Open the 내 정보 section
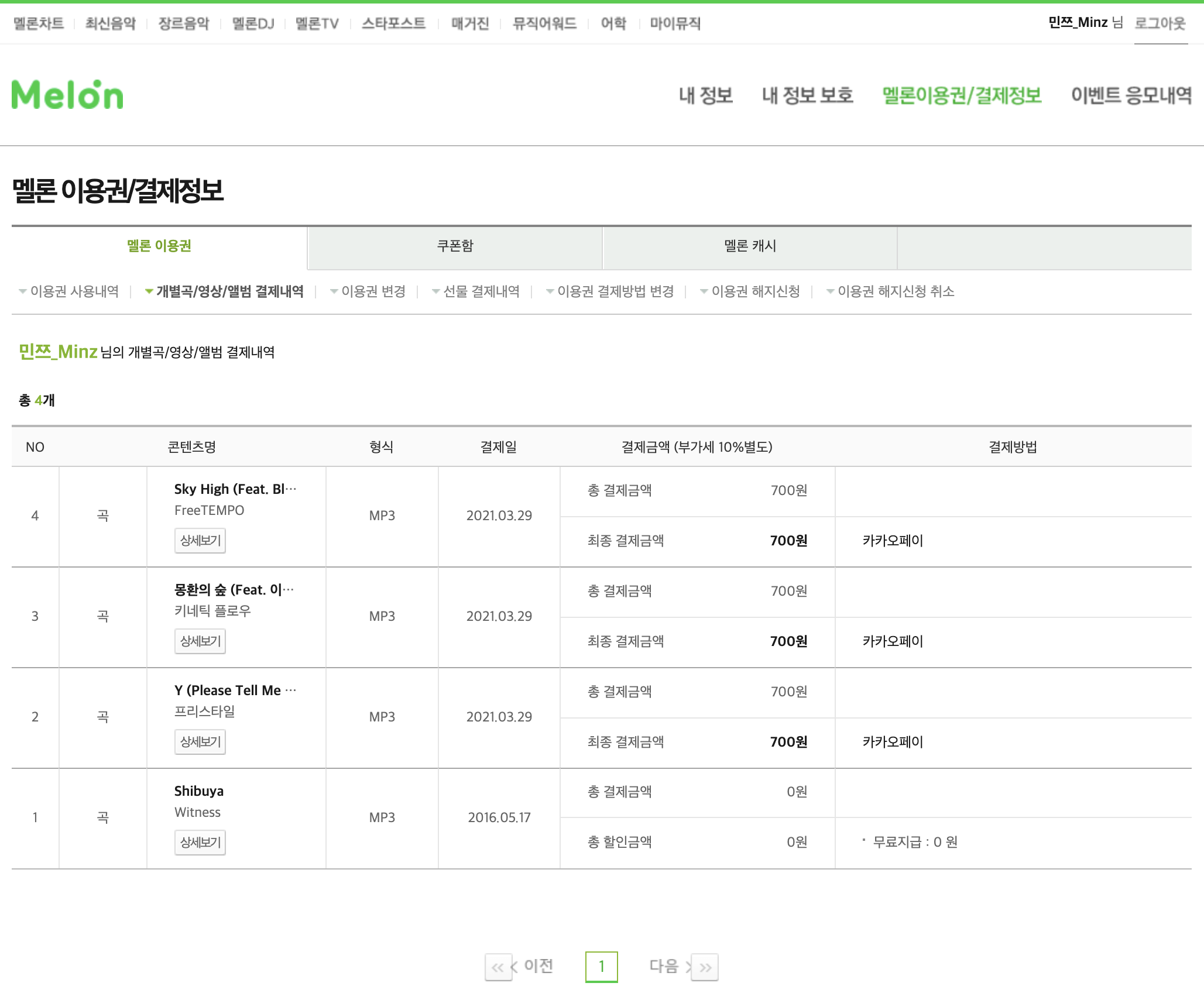Viewport: 1204px width, 1000px height. point(706,95)
